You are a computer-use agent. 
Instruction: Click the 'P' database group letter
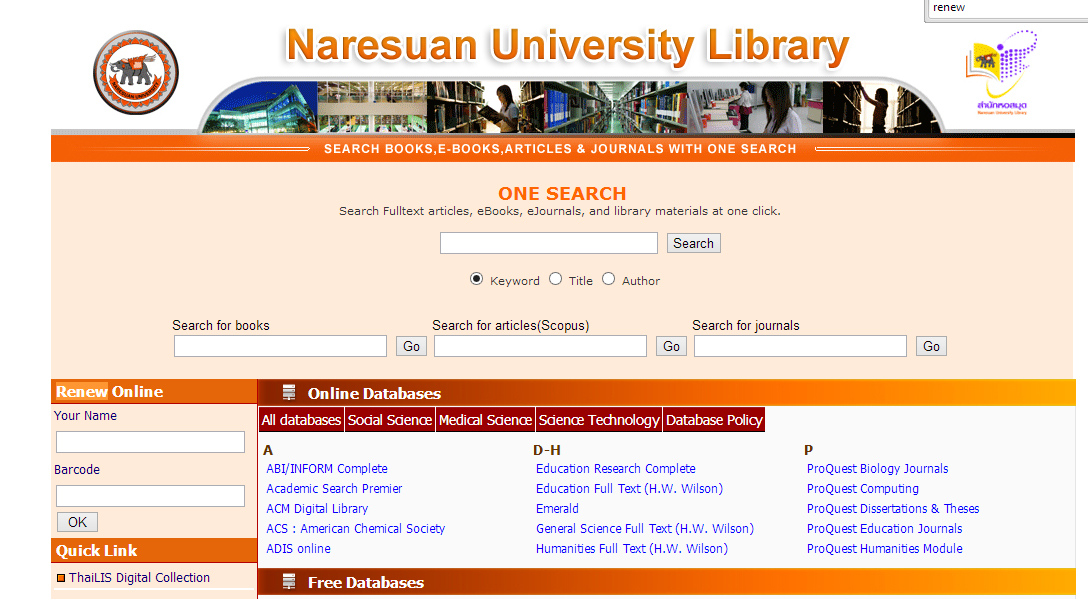(x=809, y=450)
